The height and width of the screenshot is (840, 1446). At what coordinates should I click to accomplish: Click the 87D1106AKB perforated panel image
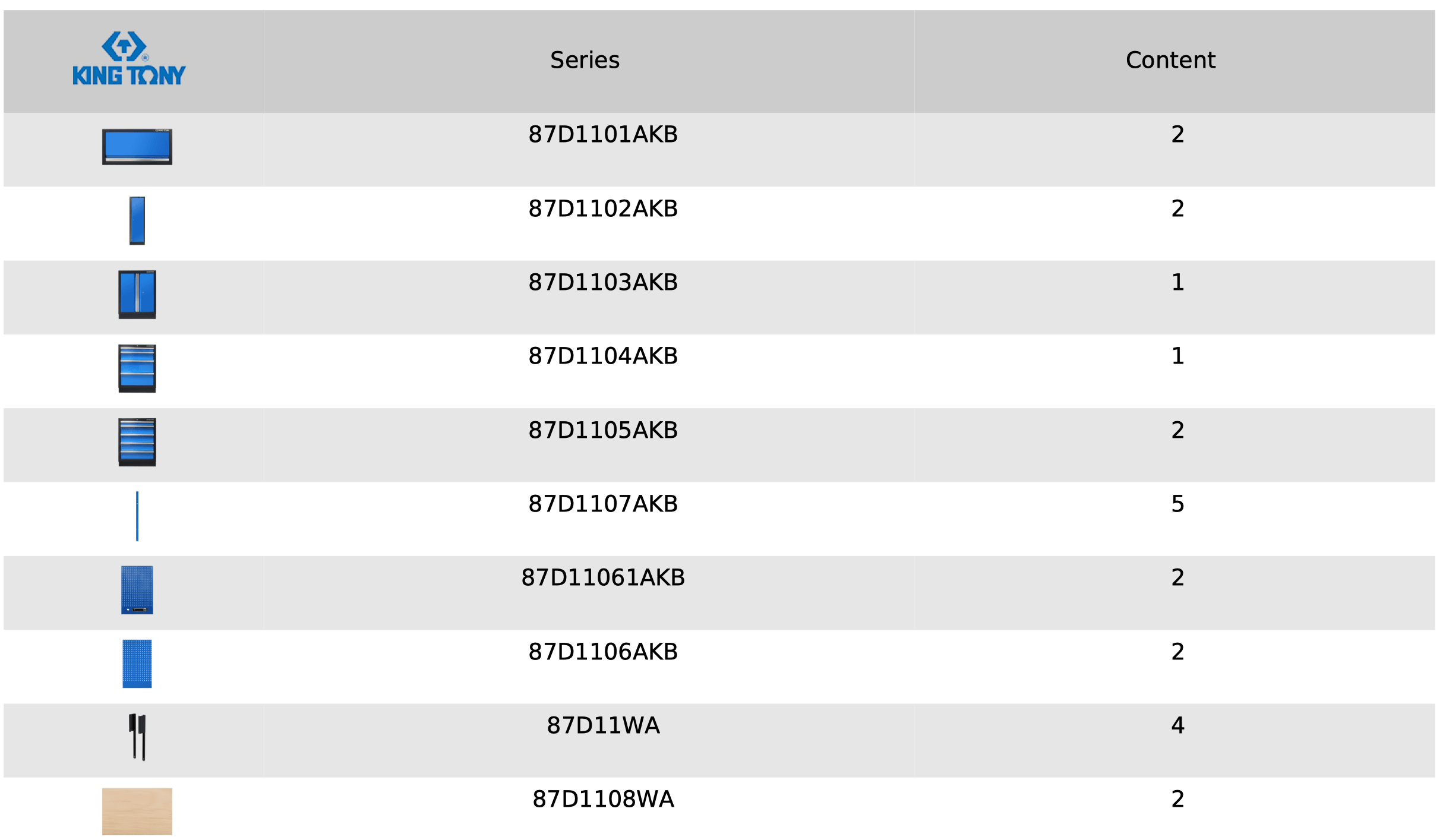click(137, 664)
